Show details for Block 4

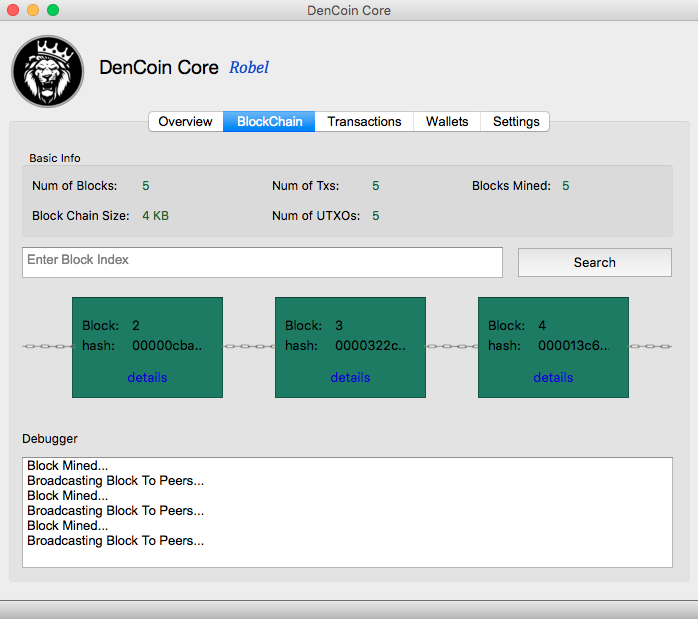pyautogui.click(x=553, y=377)
